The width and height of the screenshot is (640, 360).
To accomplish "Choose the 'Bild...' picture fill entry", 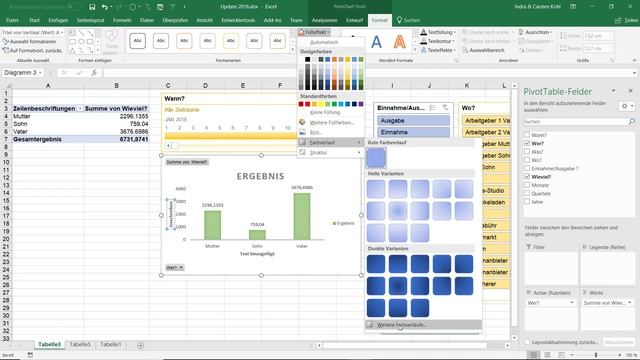I will pyautogui.click(x=302, y=132).
